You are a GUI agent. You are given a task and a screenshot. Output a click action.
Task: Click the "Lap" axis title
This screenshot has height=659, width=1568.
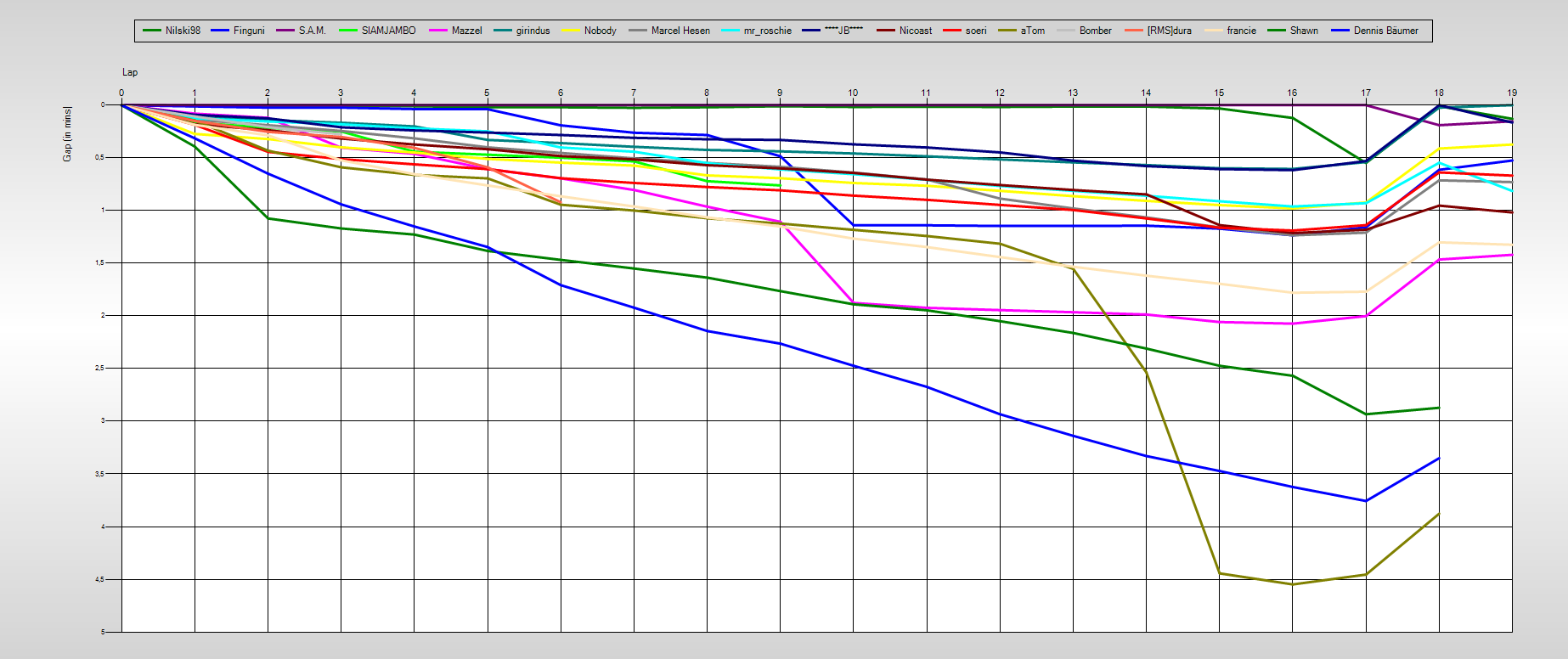point(130,72)
